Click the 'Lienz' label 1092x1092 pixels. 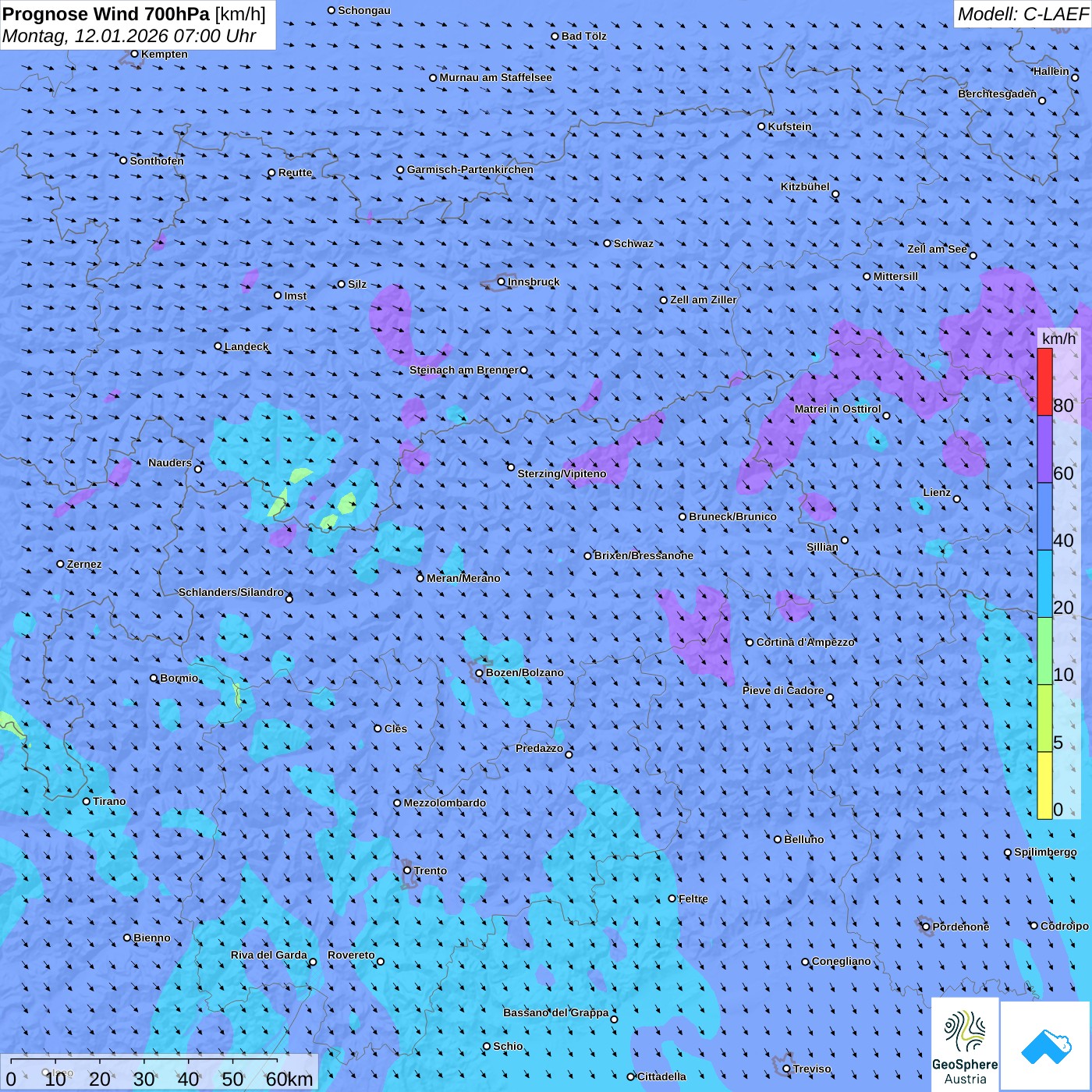937,492
